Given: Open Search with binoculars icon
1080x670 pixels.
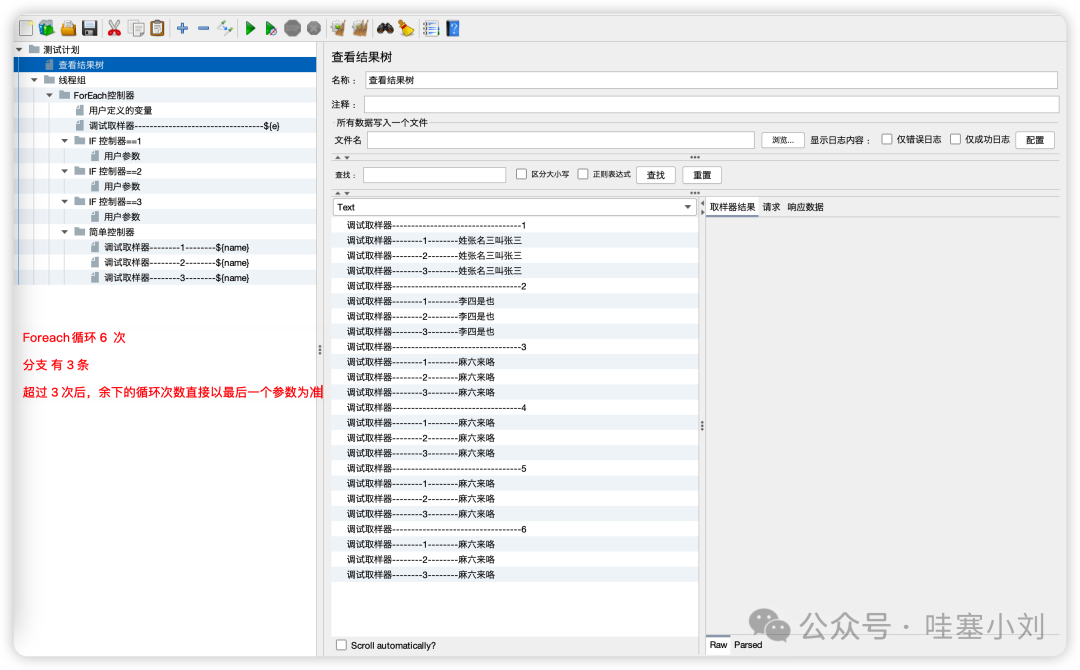Looking at the screenshot, I should [x=385, y=28].
